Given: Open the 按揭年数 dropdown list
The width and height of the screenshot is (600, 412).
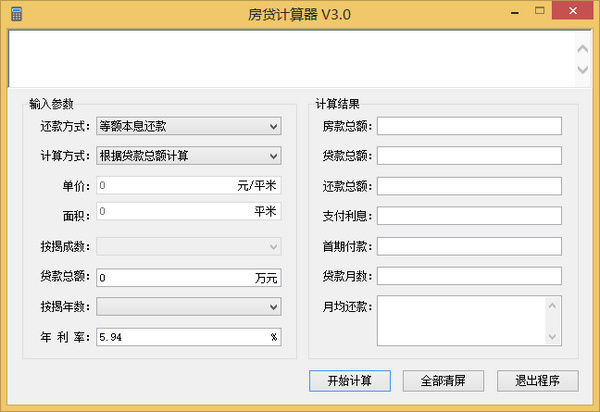Looking at the screenshot, I should click(x=189, y=306).
